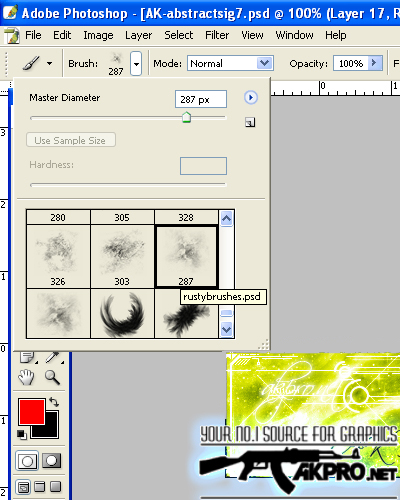Screen dimensions: 400x500
Task: Open the View menu
Action: 252,35
